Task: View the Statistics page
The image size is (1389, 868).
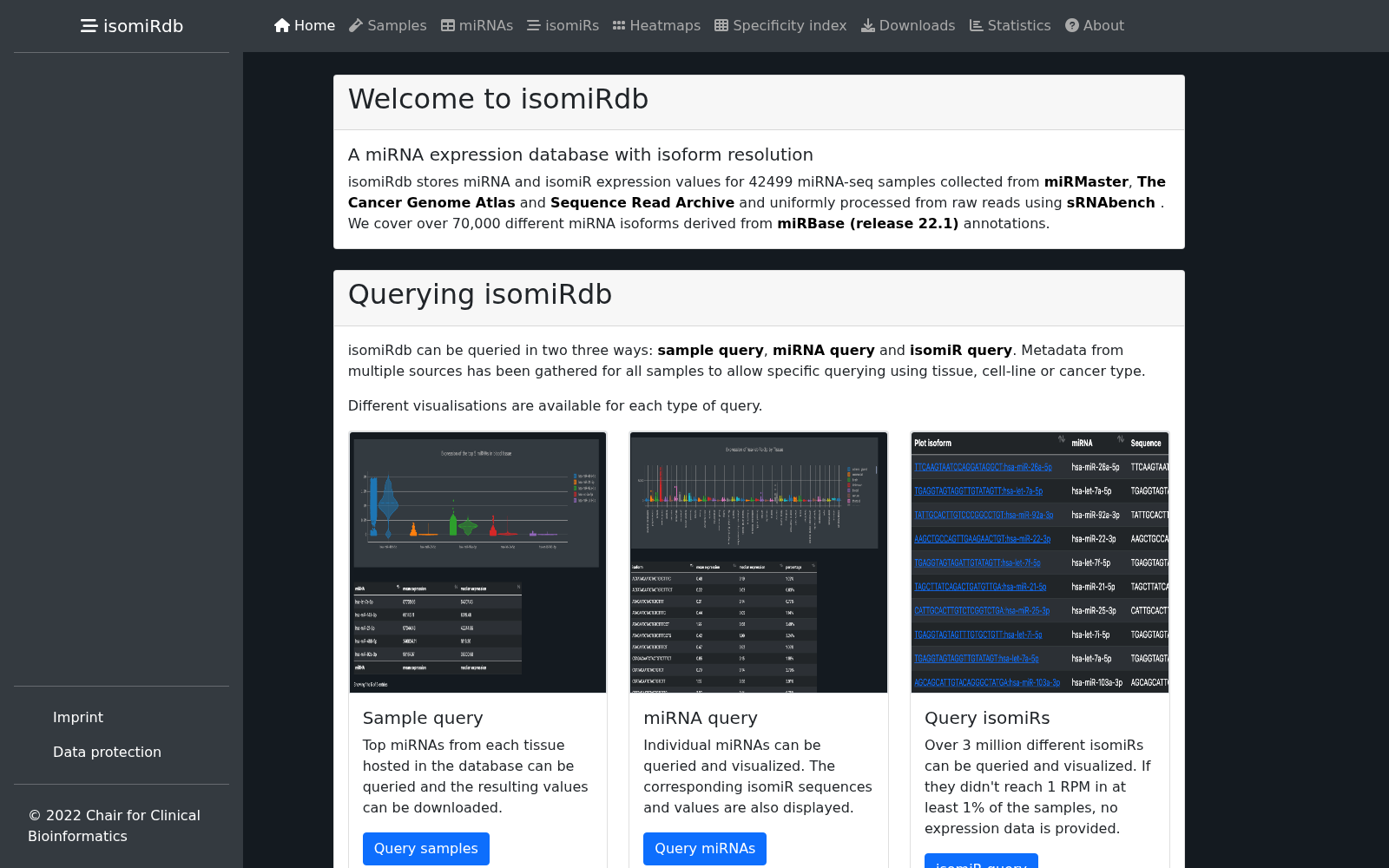Action: coord(1010,25)
